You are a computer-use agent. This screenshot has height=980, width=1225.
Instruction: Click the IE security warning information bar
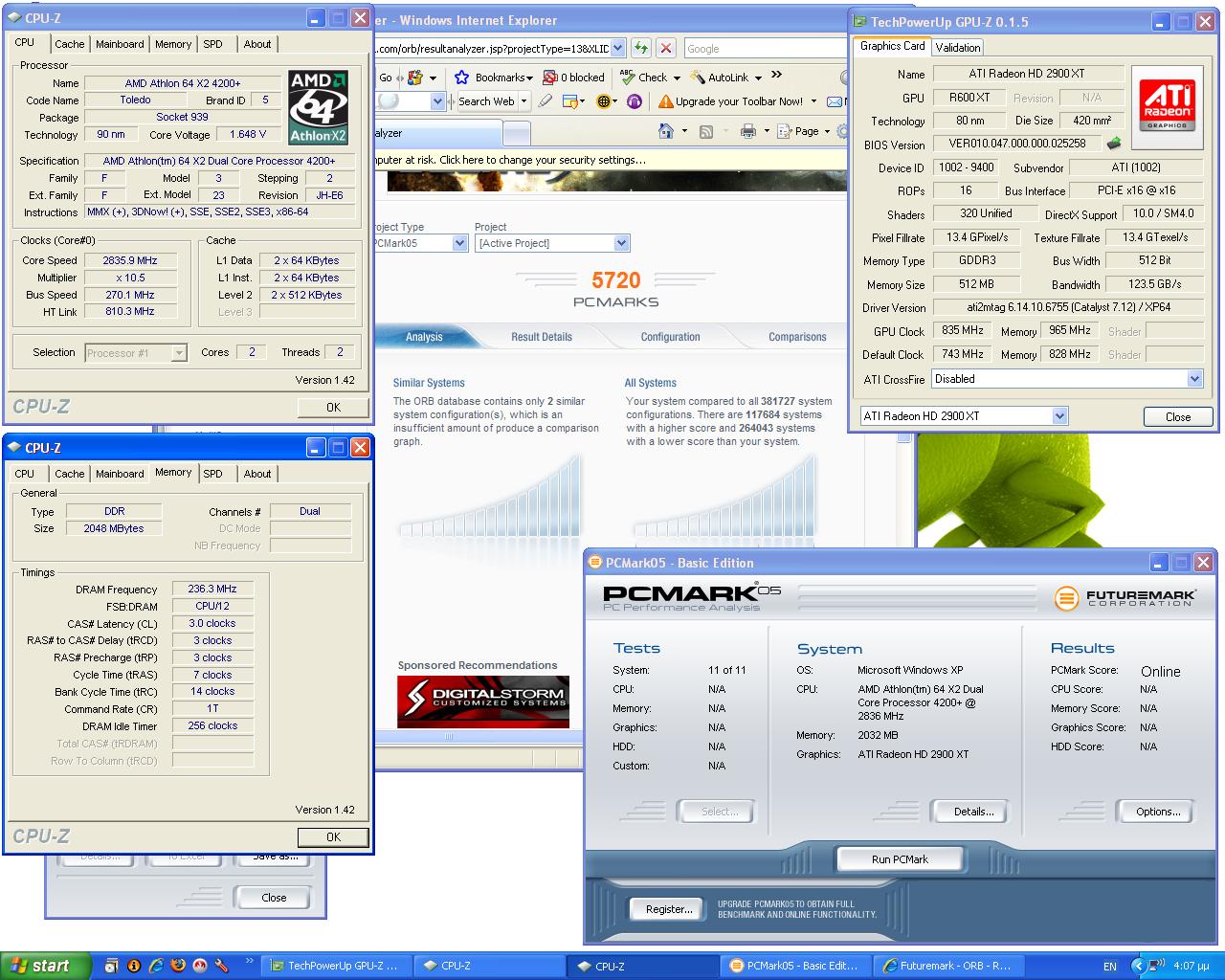pos(609,160)
